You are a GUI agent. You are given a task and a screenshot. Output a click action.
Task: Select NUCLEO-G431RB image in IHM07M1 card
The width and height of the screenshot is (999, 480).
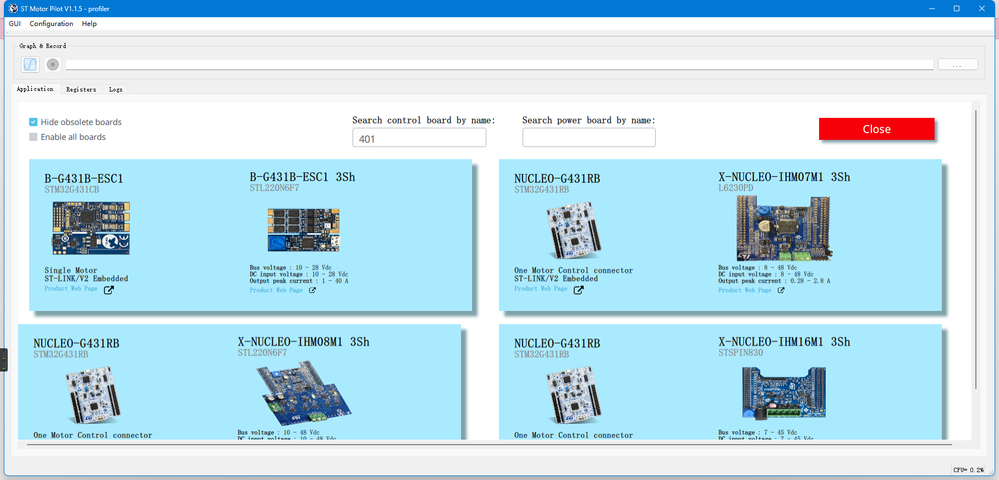click(x=573, y=230)
